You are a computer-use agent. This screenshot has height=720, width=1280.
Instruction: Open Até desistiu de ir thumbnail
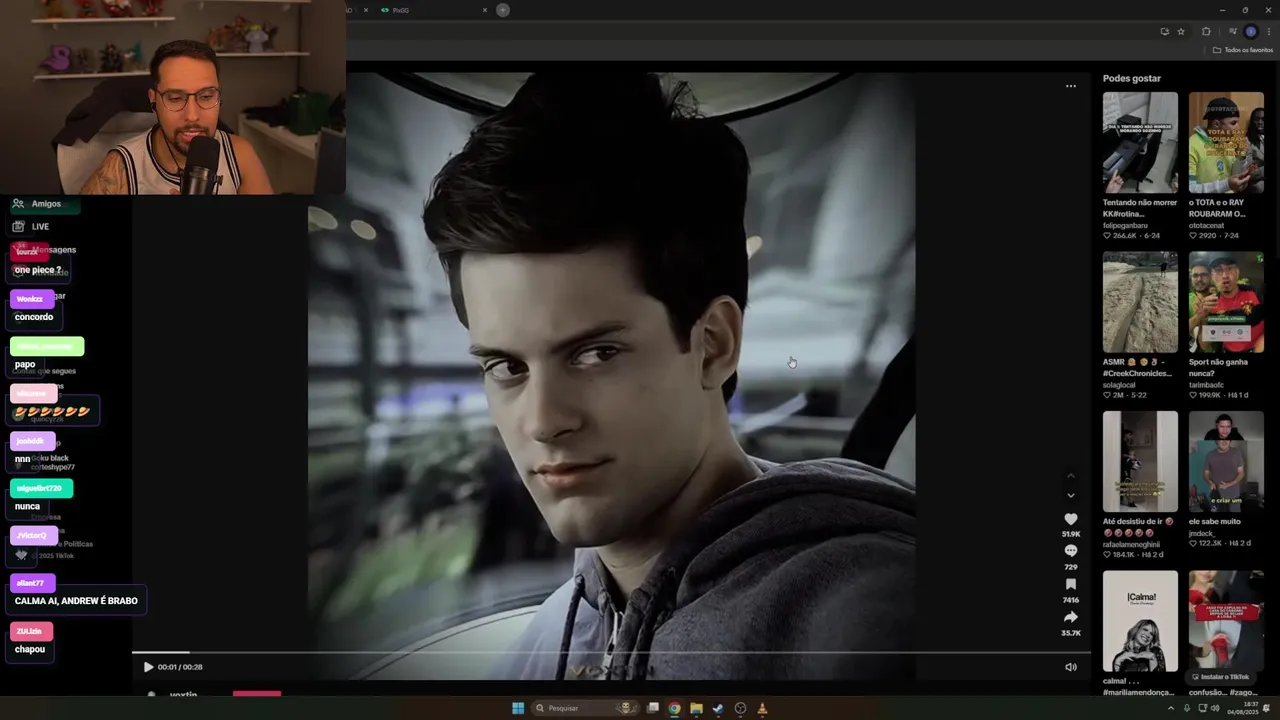tap(1140, 462)
